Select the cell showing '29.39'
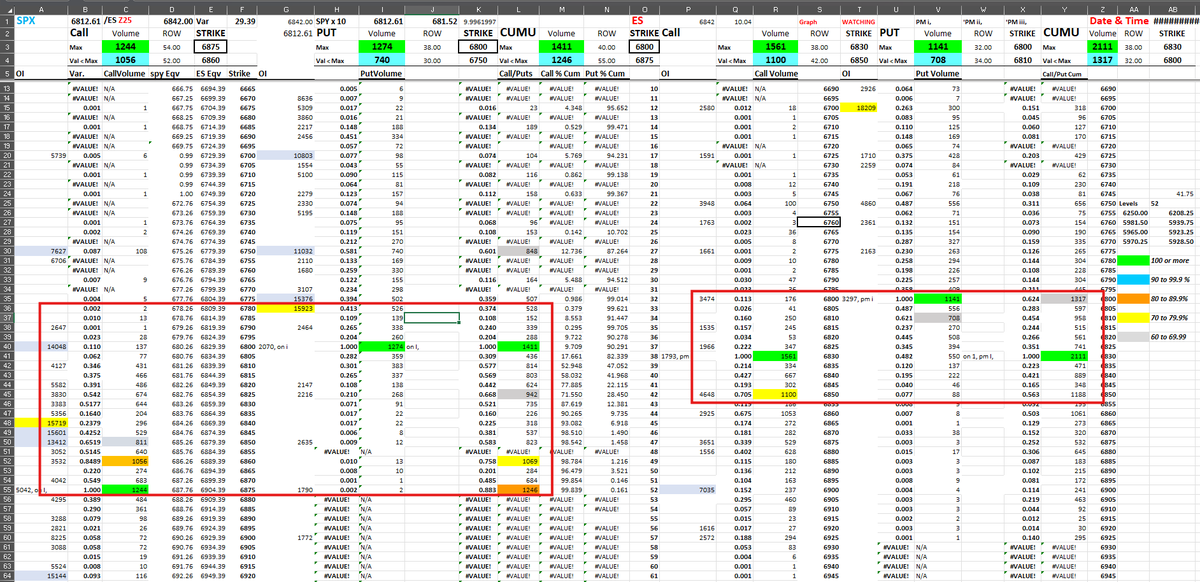Screen dimensions: 1200x582 [244, 20]
